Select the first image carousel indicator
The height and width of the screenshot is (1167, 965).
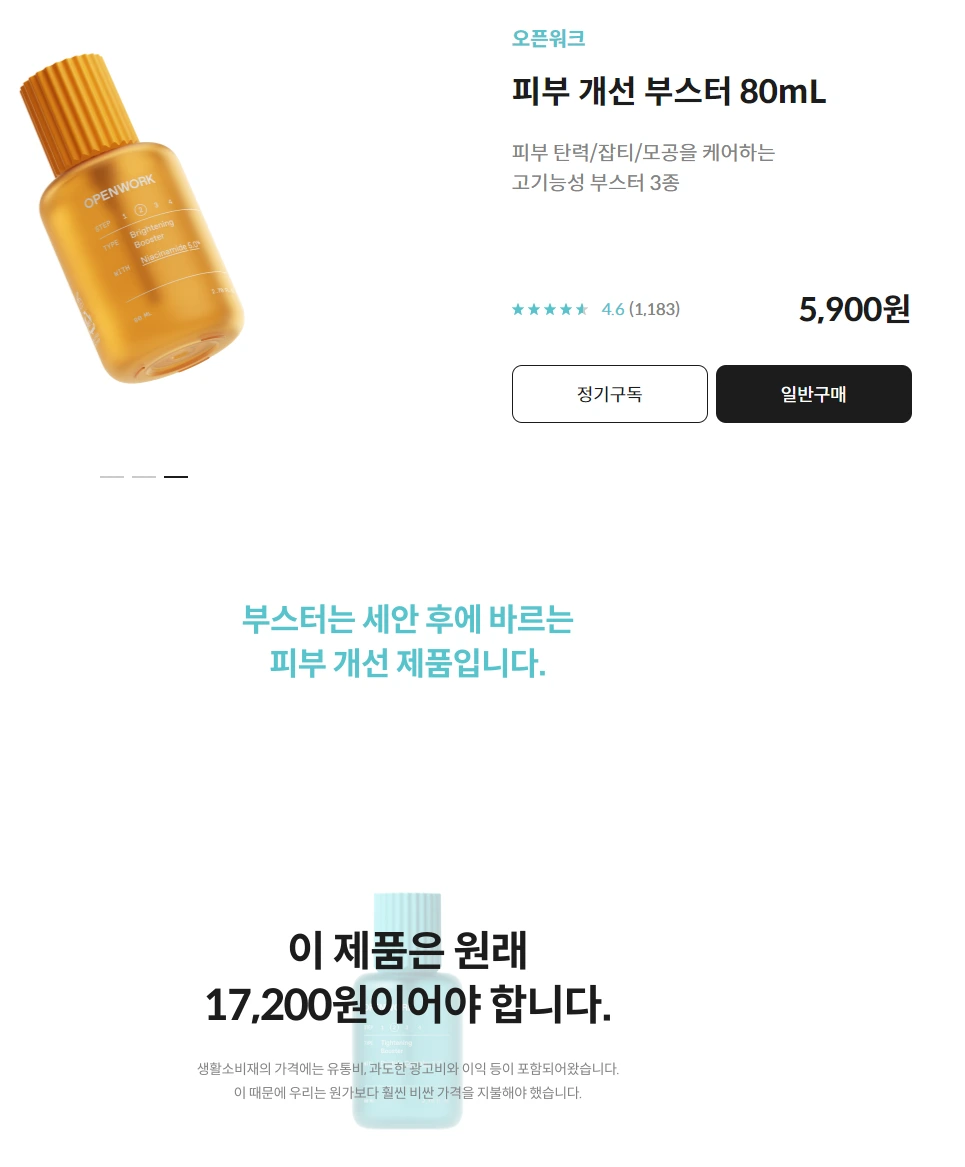[x=112, y=476]
